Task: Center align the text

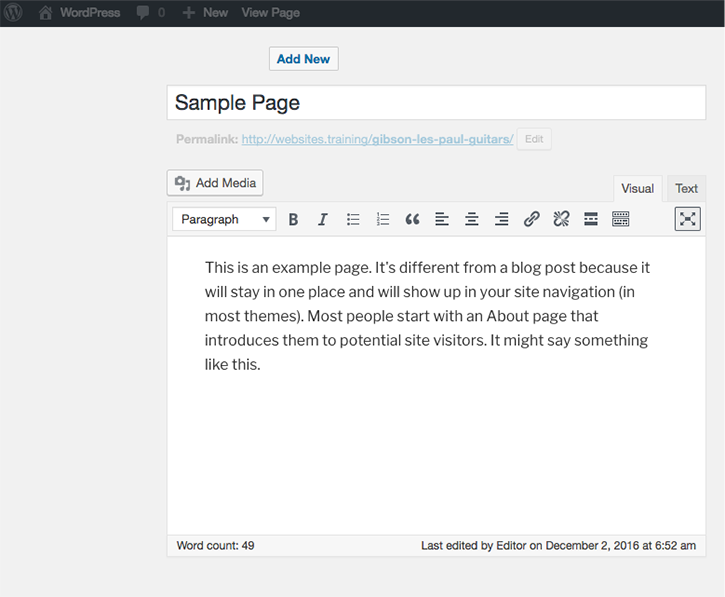Action: click(x=472, y=220)
